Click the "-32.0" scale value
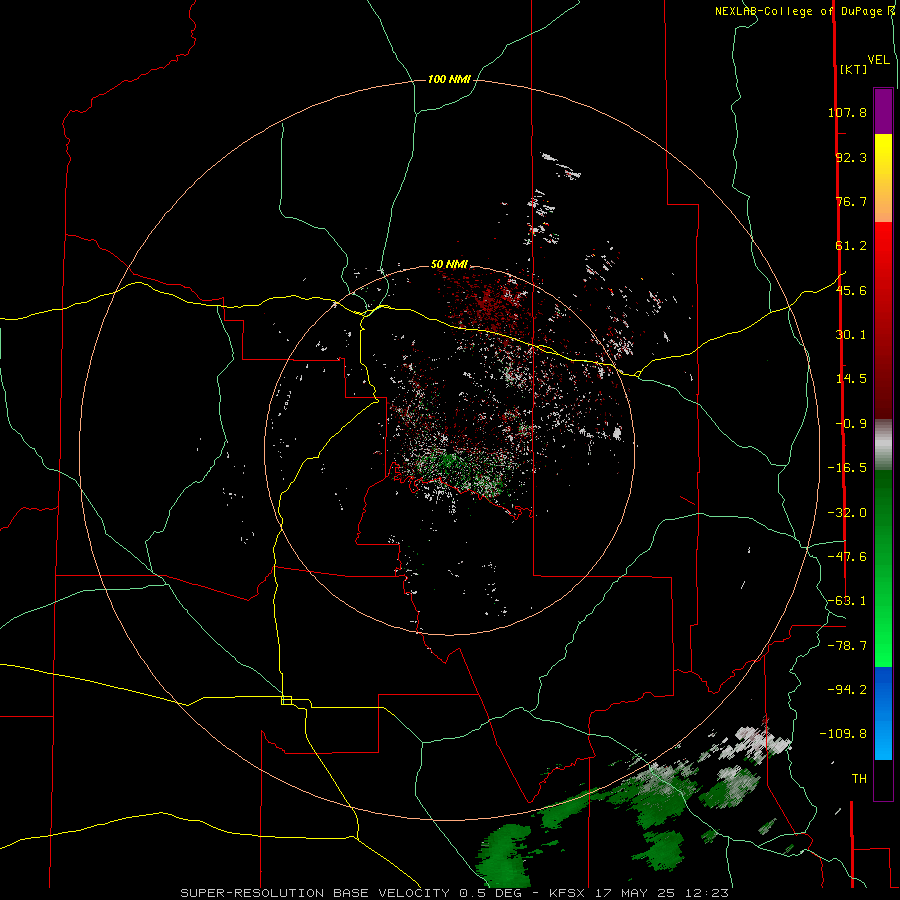 (847, 513)
